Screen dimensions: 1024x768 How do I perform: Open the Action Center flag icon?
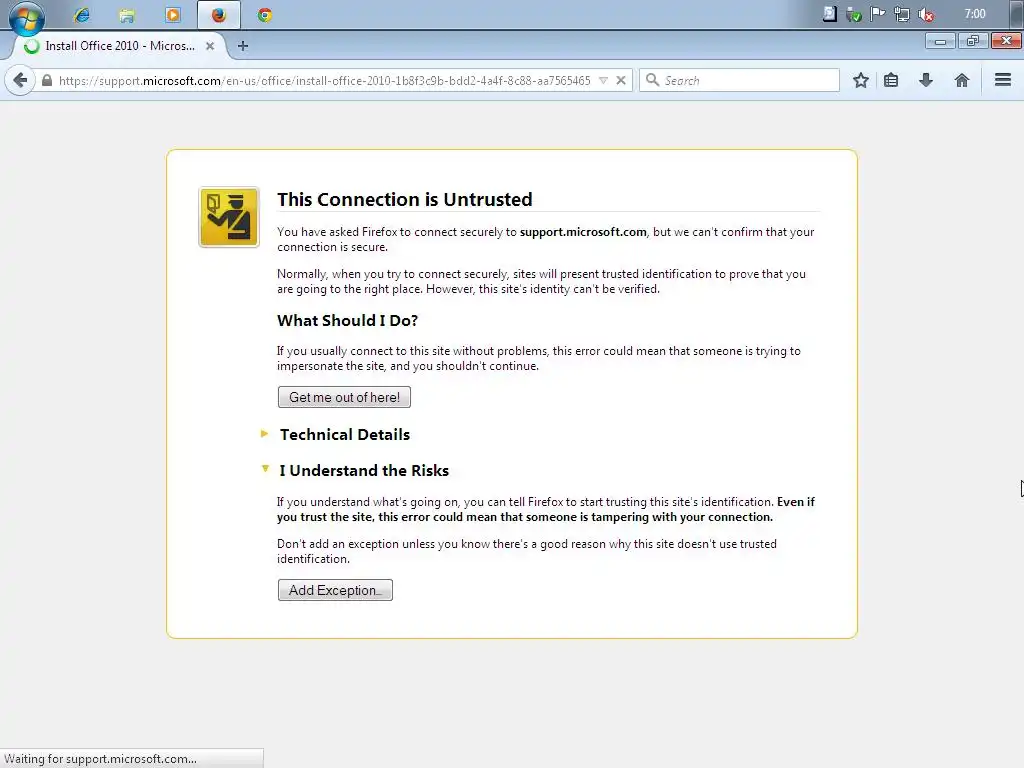tap(878, 14)
